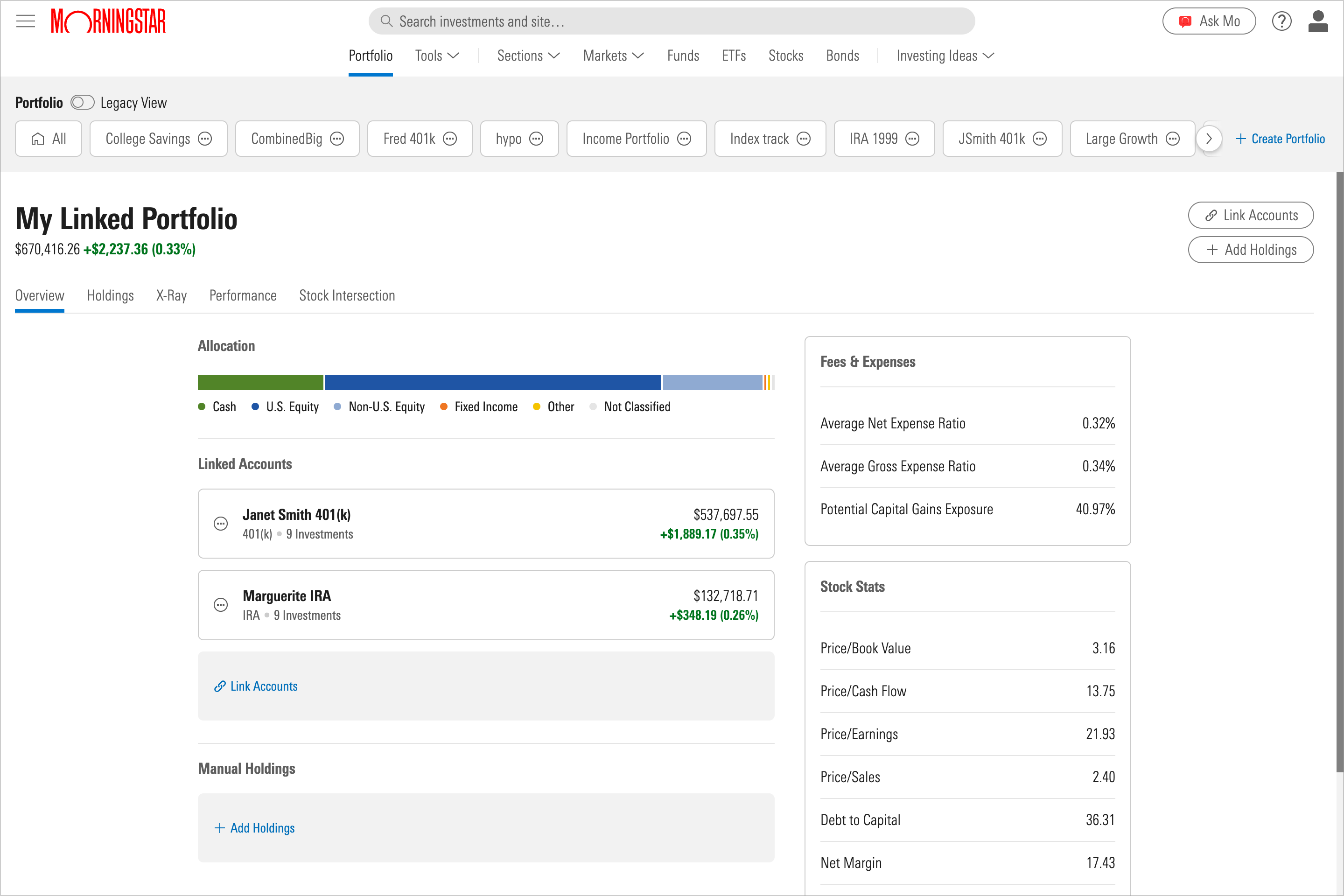Open Marguerite IRA account options icon
Screen dimensions: 1344x896
click(221, 605)
